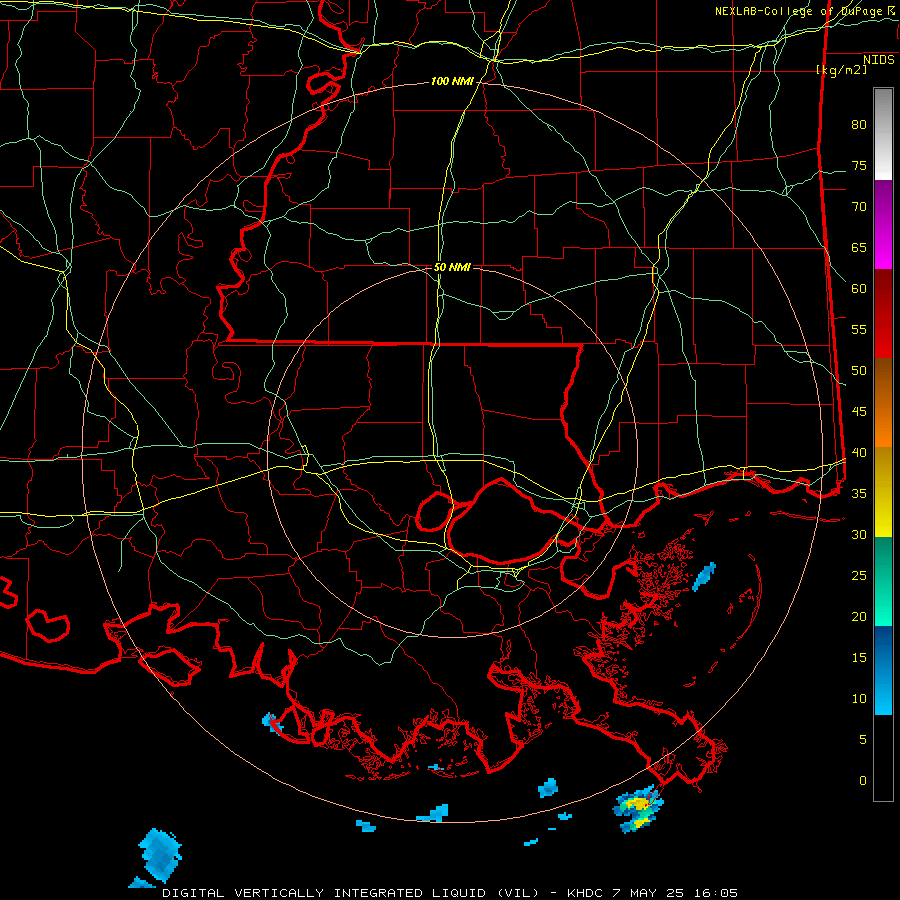Click the 25 value on the VIL scale

click(x=859, y=576)
